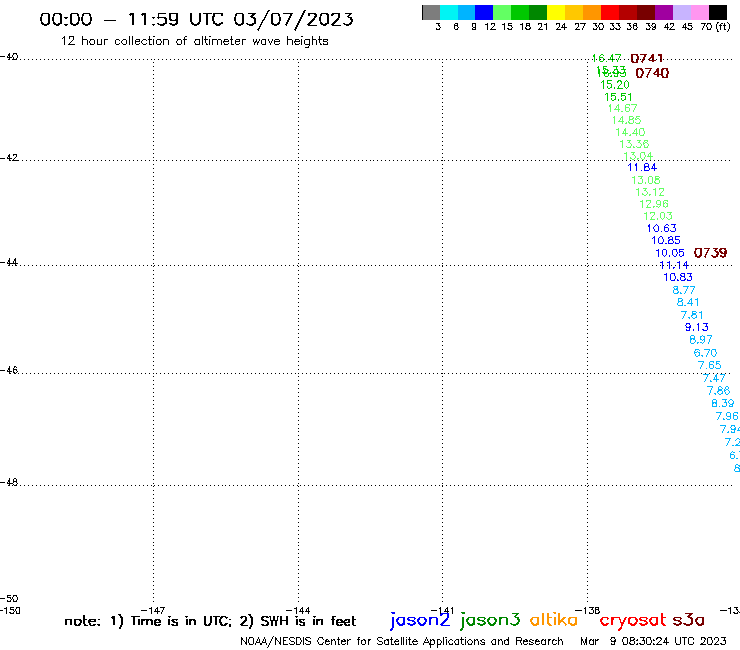This screenshot has width=740, height=650.
Task: Click the yellow swatch in the color scale
Action: tap(556, 12)
